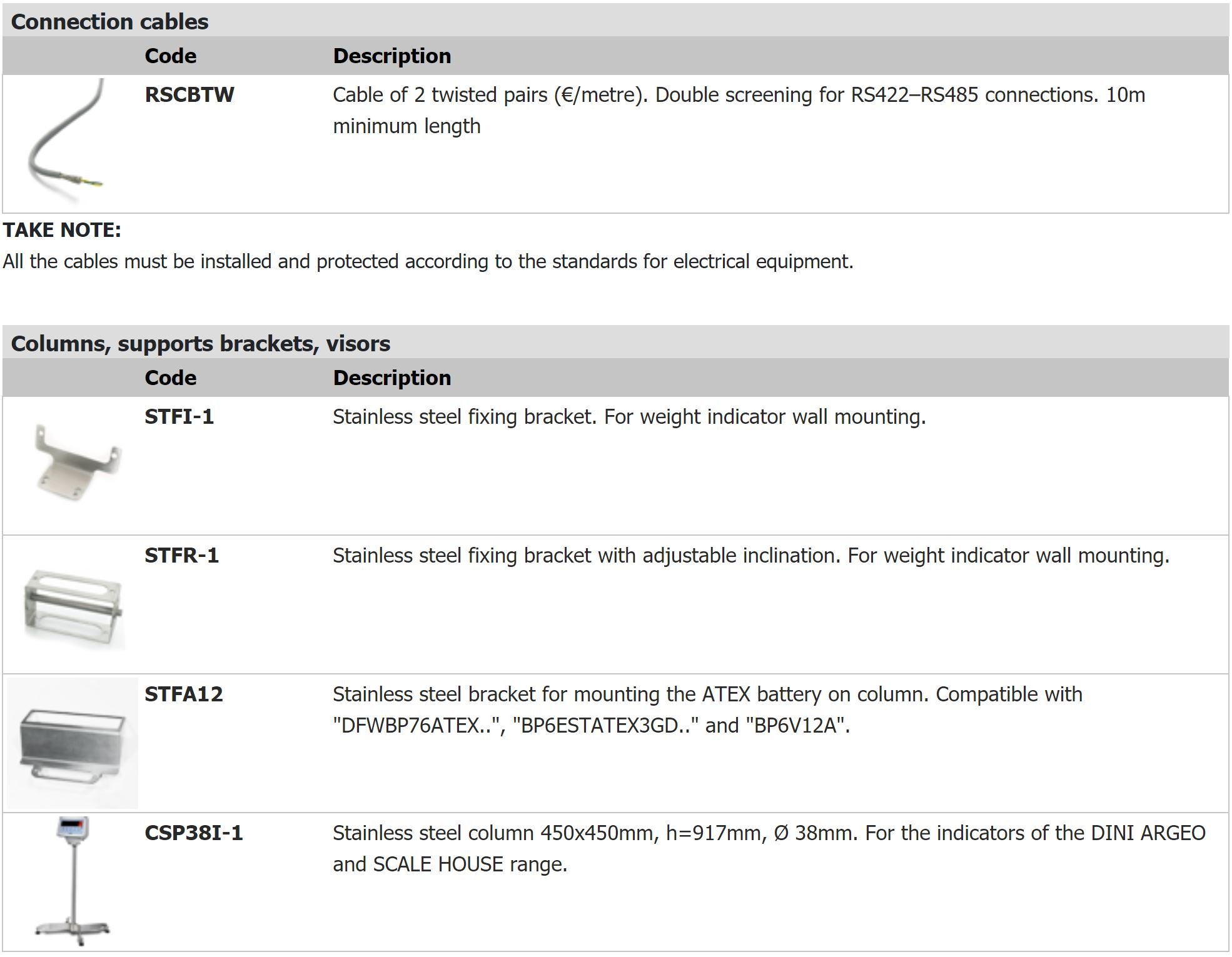This screenshot has width=1232, height=957.
Task: Click Description header in Columns table
Action: 392,378
